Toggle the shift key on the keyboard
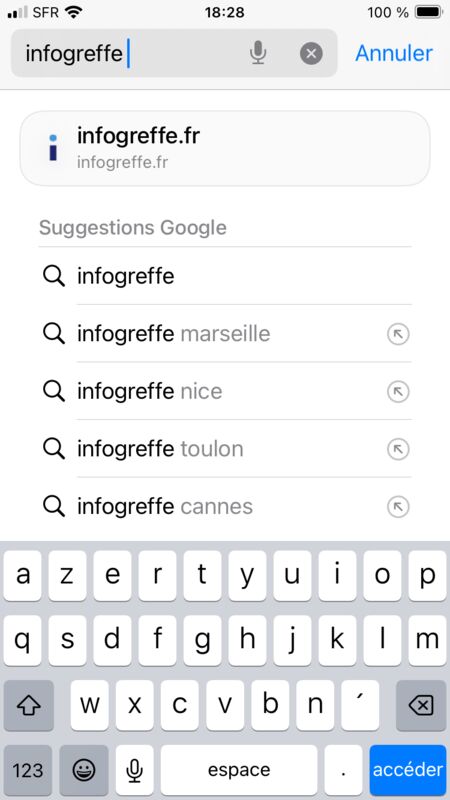This screenshot has width=450, height=800. [29, 705]
